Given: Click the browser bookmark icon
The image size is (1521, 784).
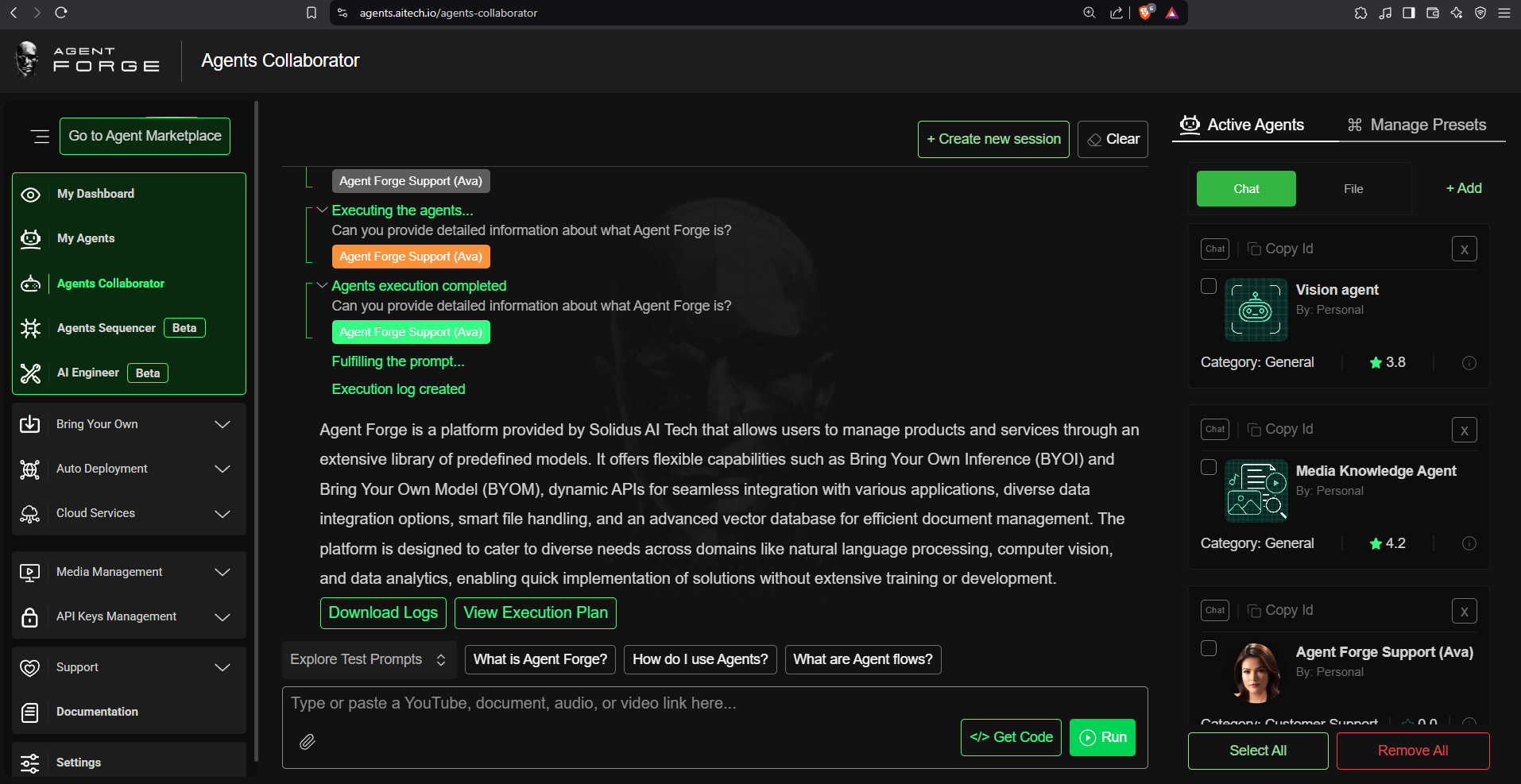Looking at the screenshot, I should 312,13.
